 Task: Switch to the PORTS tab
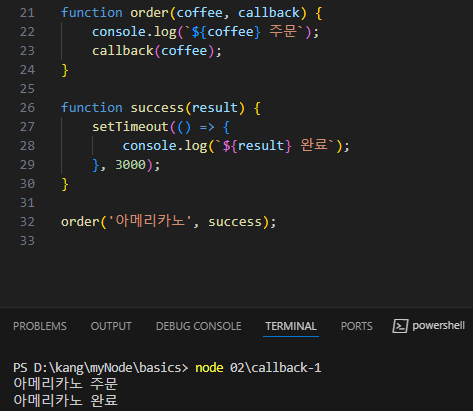357,326
